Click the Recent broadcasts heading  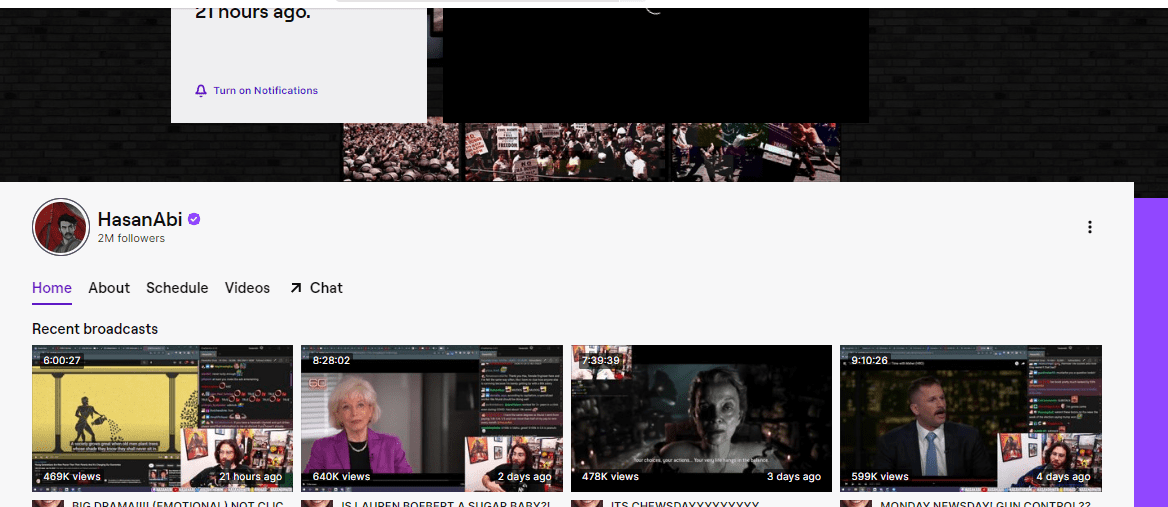pyautogui.click(x=95, y=328)
